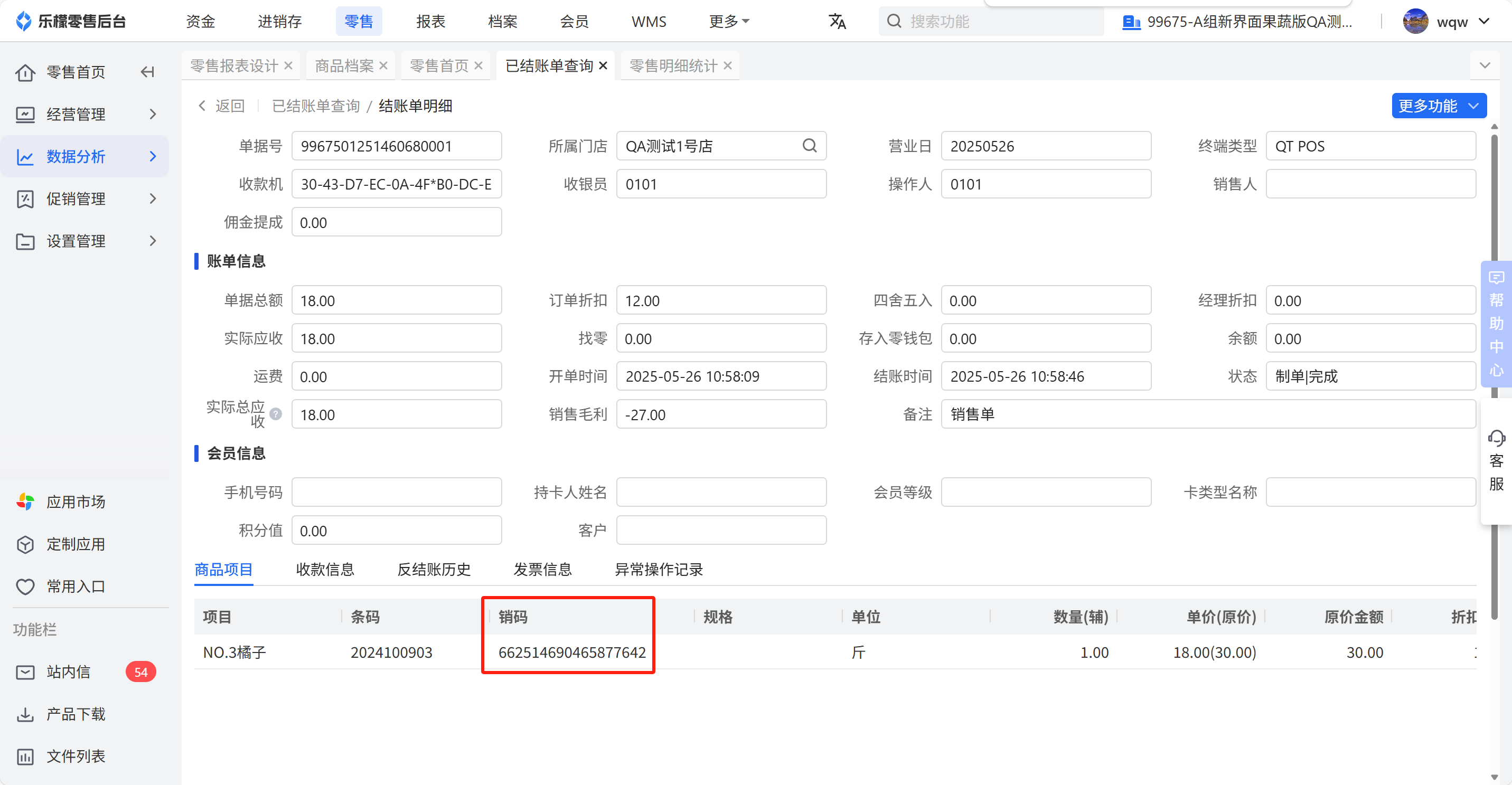Click the 返回 back link

click(x=221, y=106)
